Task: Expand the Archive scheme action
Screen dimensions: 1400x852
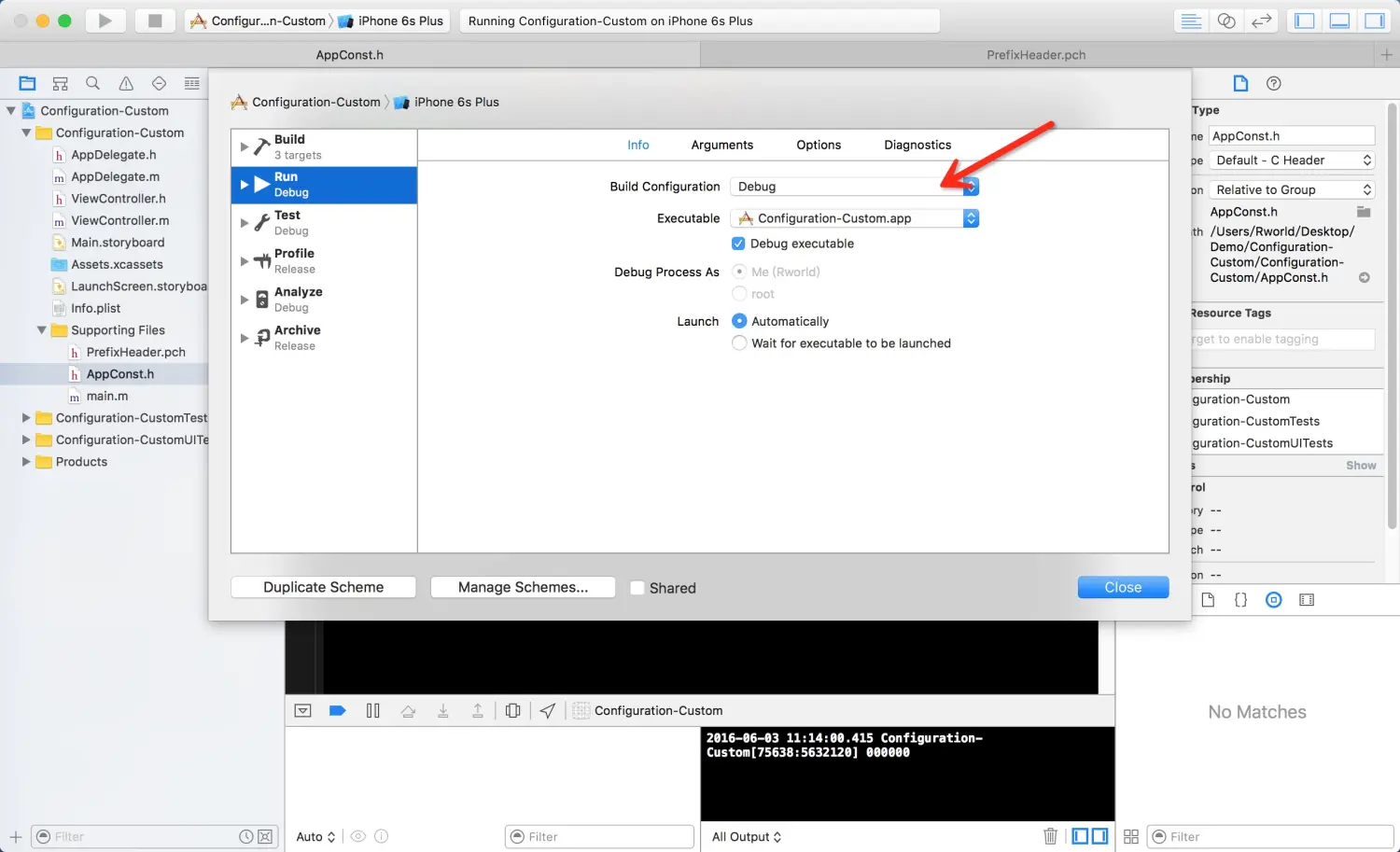Action: coord(245,338)
